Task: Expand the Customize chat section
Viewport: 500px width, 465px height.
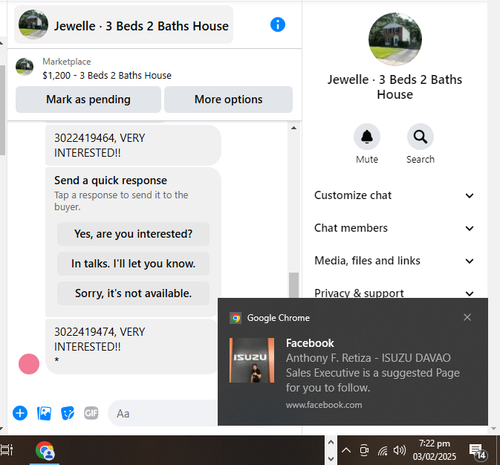Action: click(394, 195)
